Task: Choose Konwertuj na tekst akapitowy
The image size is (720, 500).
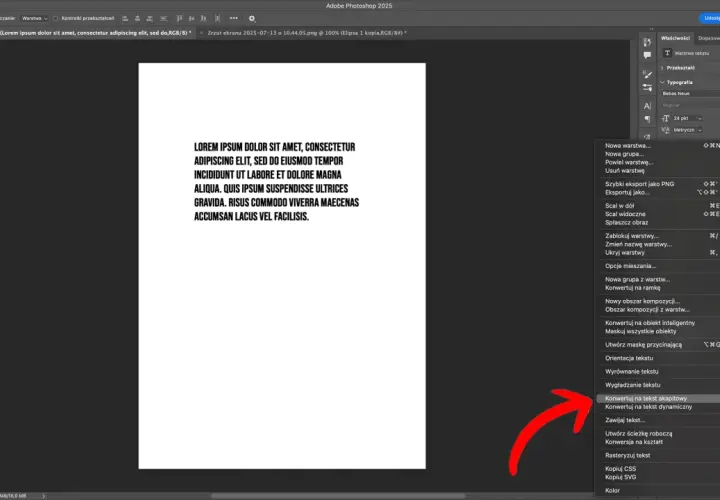Action: click(x=658, y=399)
